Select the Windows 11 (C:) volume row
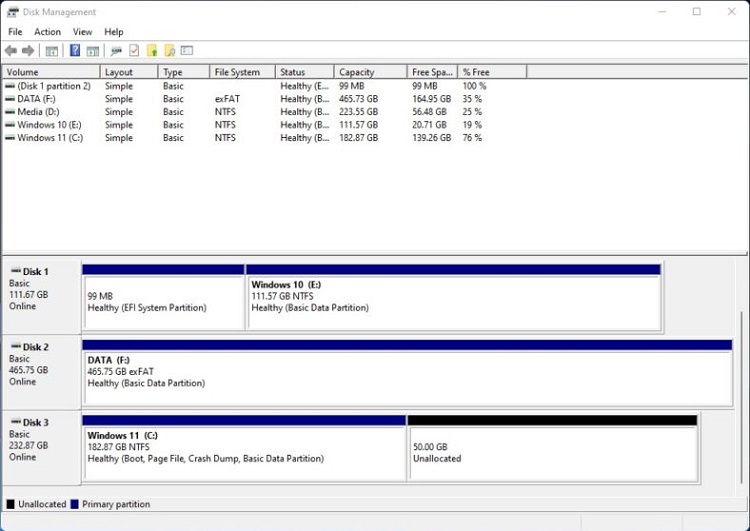The height and width of the screenshot is (531, 750). click(265, 138)
